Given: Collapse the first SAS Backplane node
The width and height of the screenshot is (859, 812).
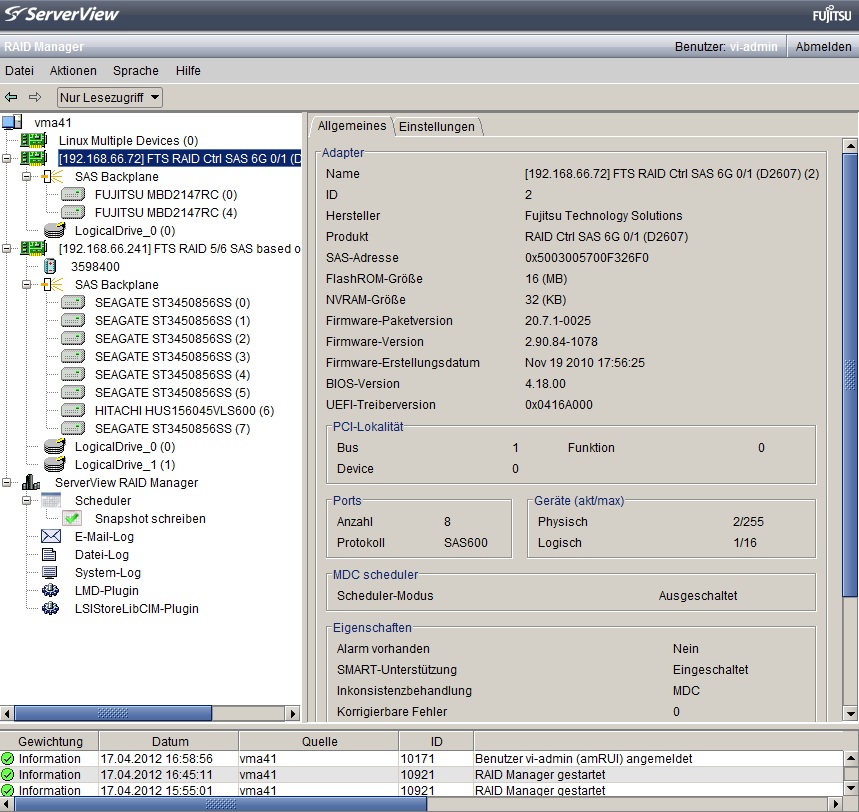Looking at the screenshot, I should coord(27,177).
